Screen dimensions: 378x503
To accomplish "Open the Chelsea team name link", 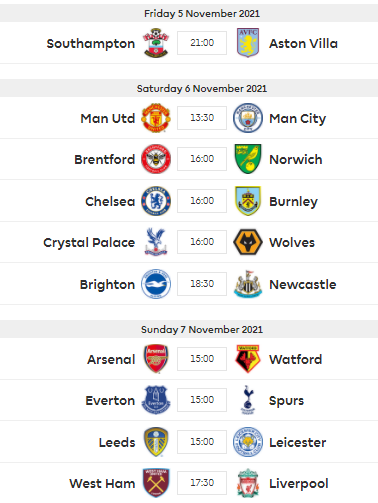I will [x=110, y=201].
